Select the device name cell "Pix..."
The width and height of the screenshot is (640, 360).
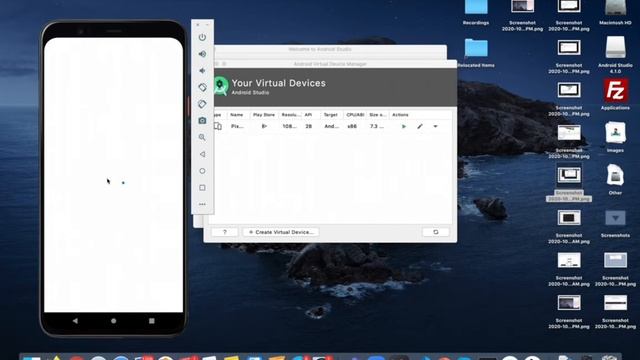237,127
